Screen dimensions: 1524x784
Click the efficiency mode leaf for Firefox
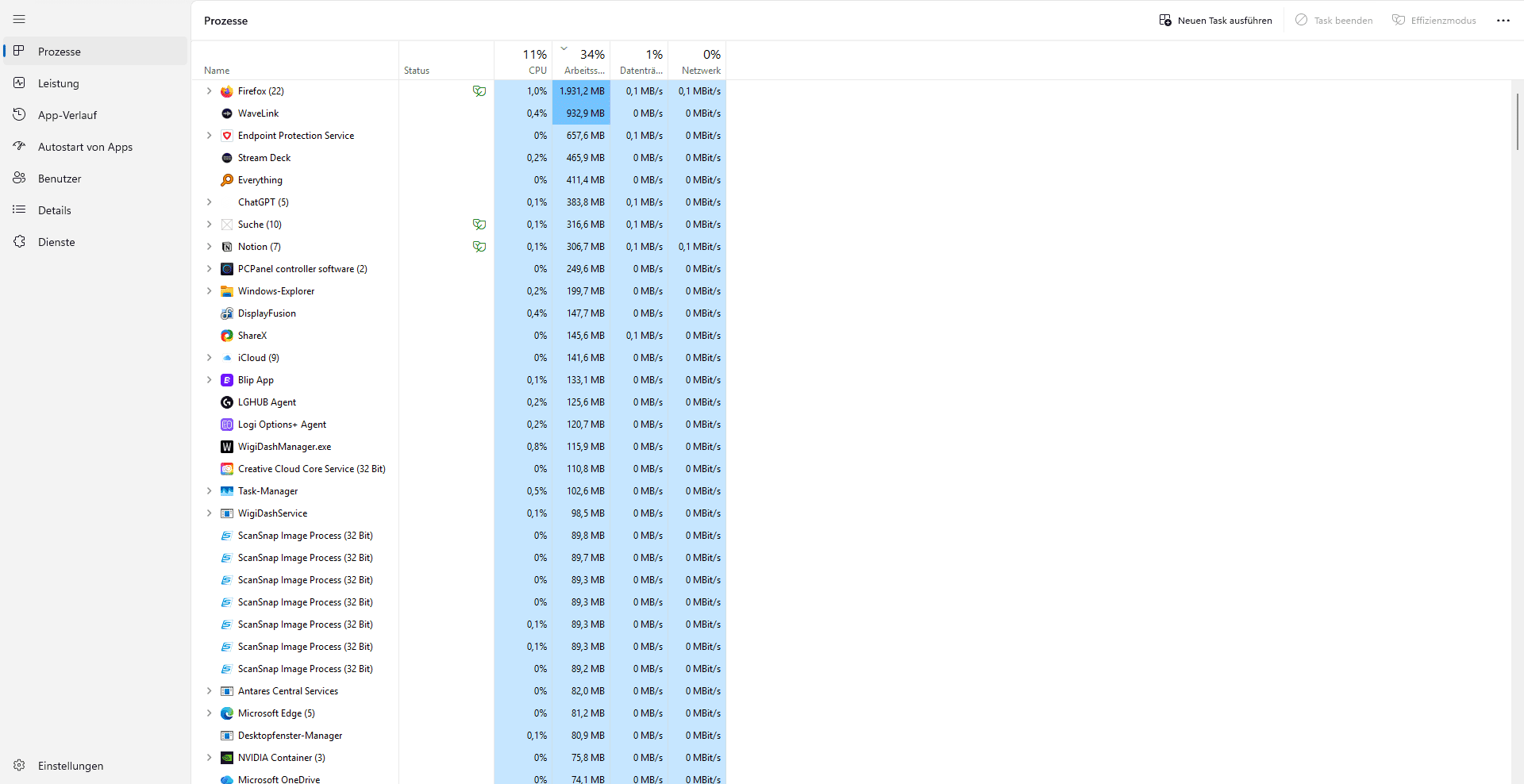479,91
